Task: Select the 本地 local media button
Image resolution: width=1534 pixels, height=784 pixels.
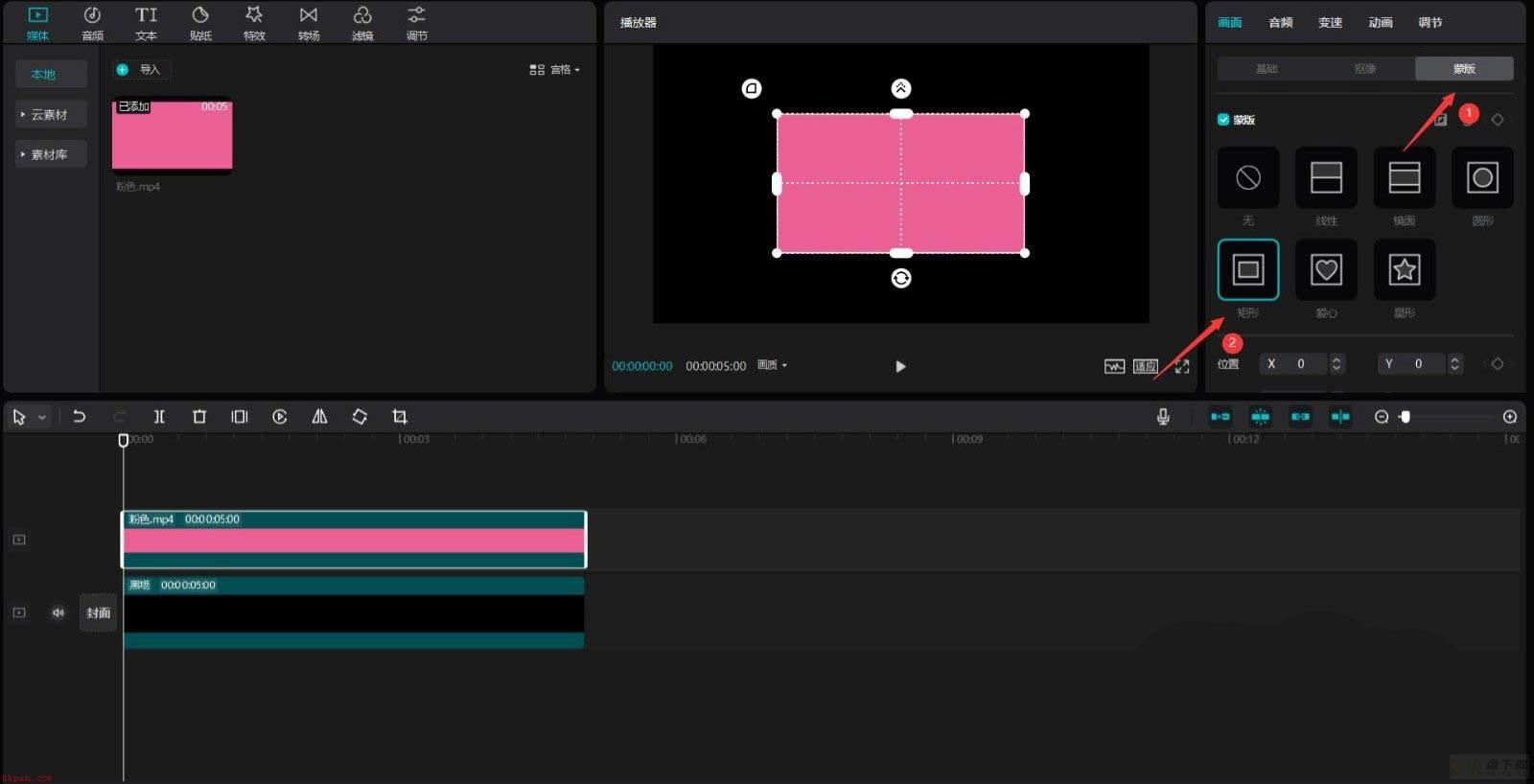Action: [51, 74]
